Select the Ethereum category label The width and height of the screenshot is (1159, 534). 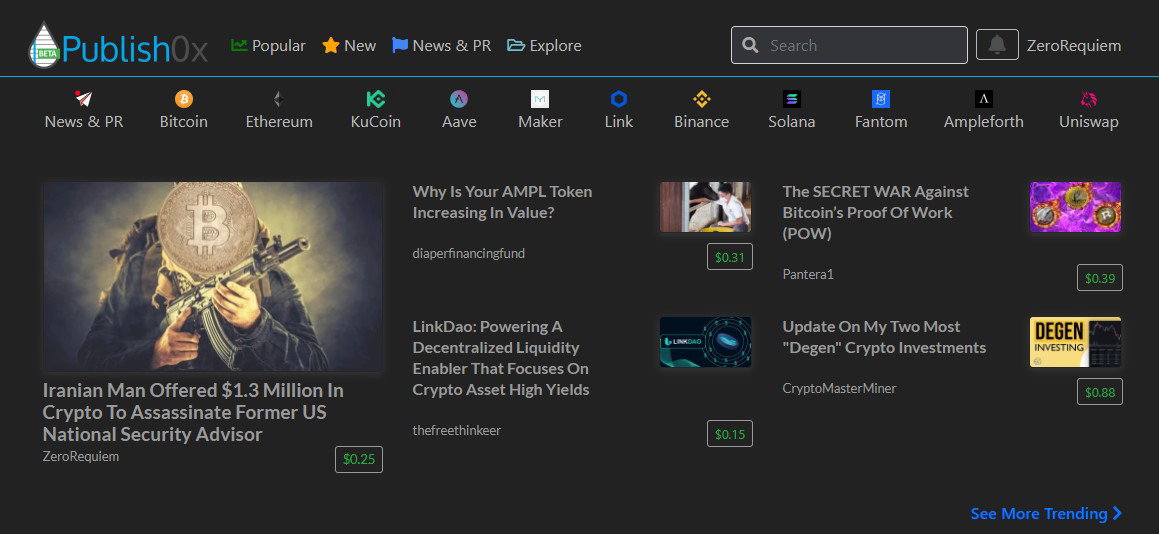pyautogui.click(x=279, y=122)
